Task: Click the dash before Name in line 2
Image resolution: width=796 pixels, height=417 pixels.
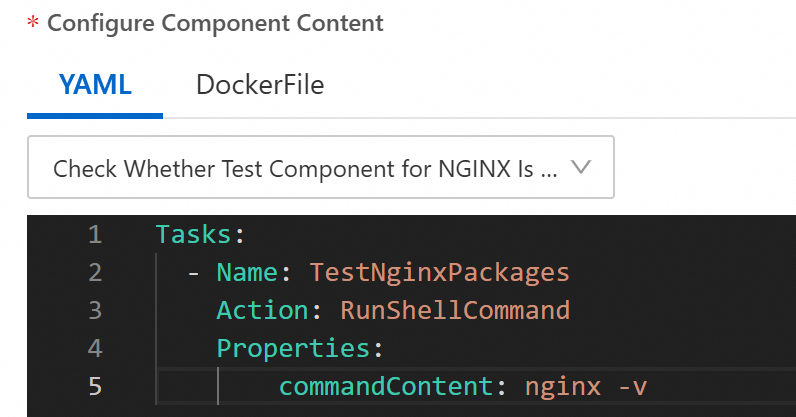Action: tap(194, 272)
